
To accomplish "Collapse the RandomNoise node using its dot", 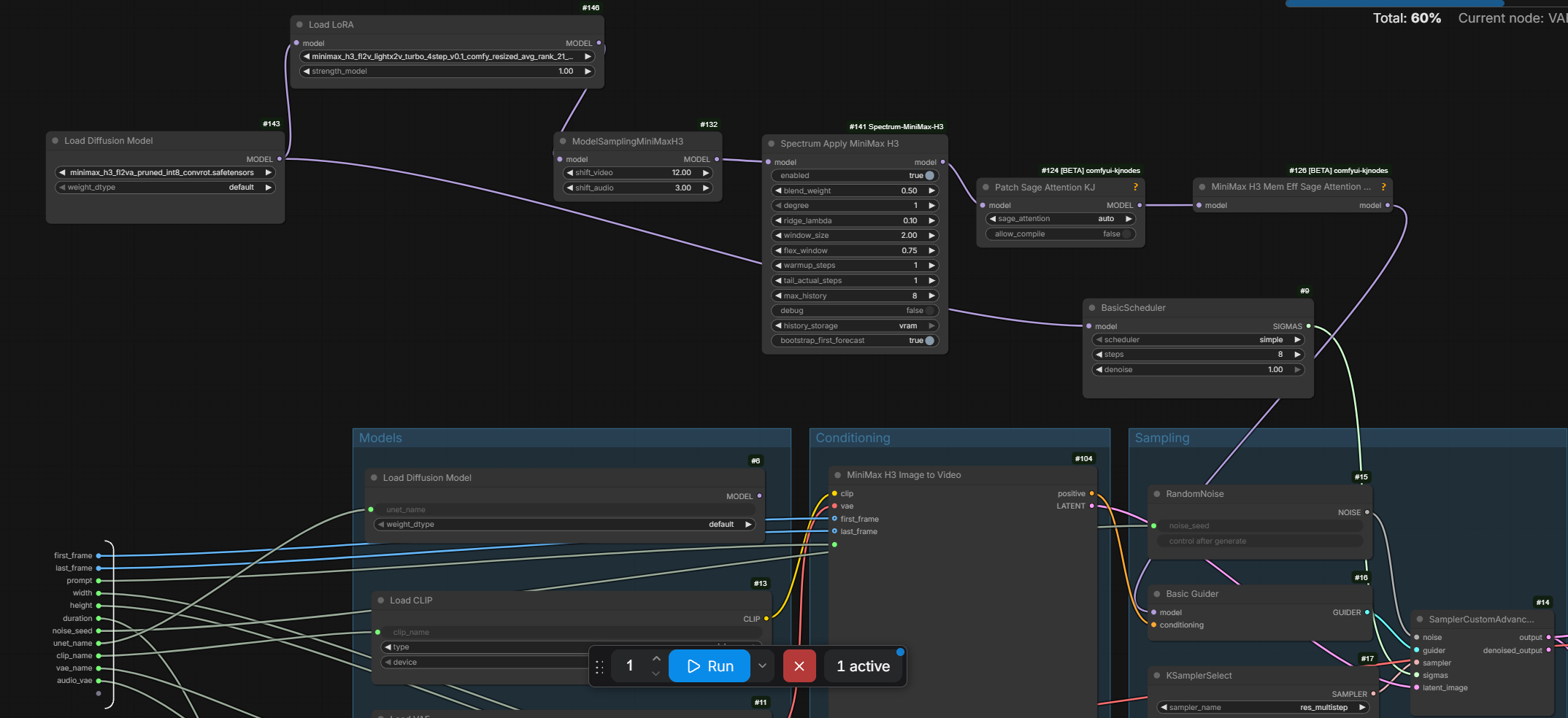I will click(x=1157, y=494).
